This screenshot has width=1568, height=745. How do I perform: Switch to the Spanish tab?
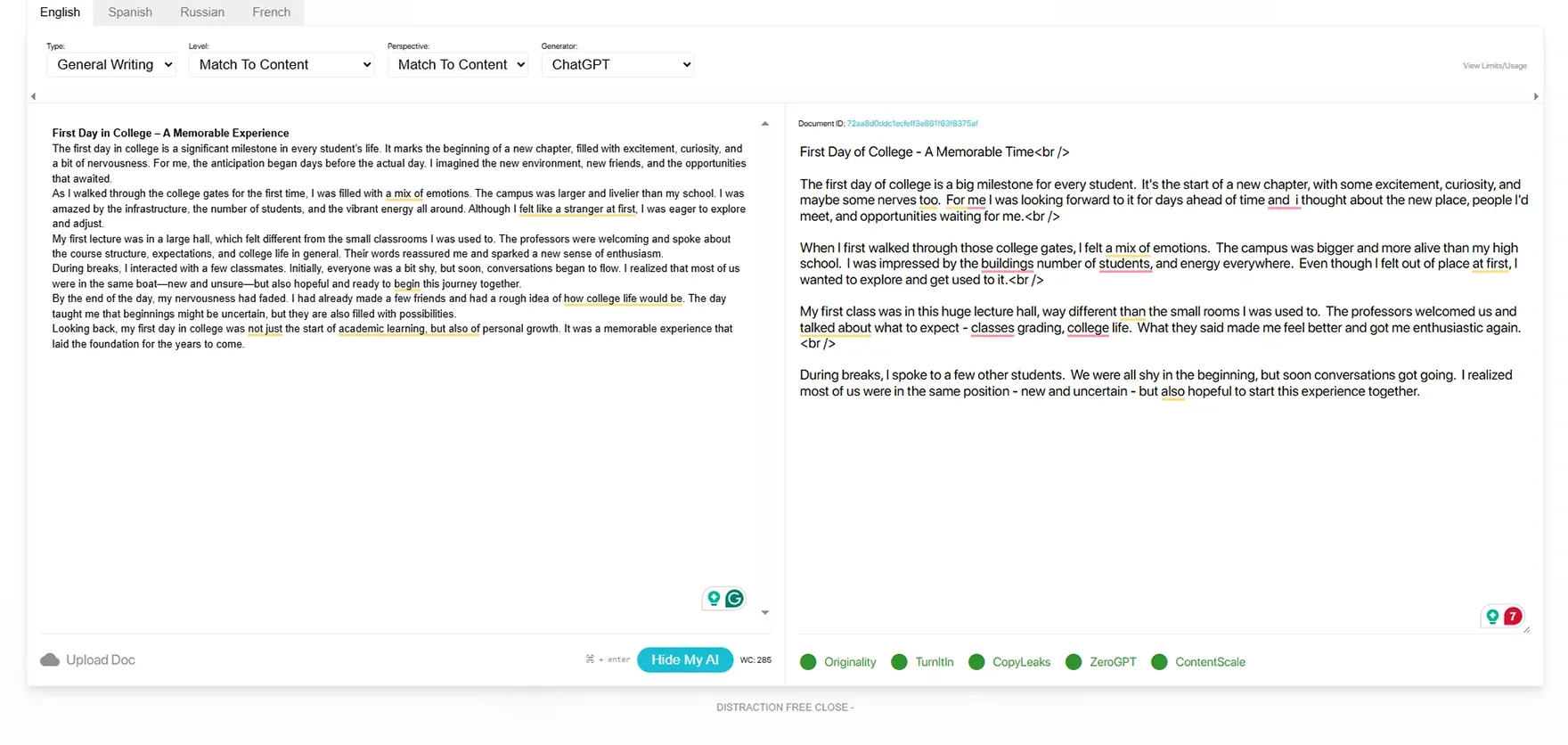click(x=130, y=12)
